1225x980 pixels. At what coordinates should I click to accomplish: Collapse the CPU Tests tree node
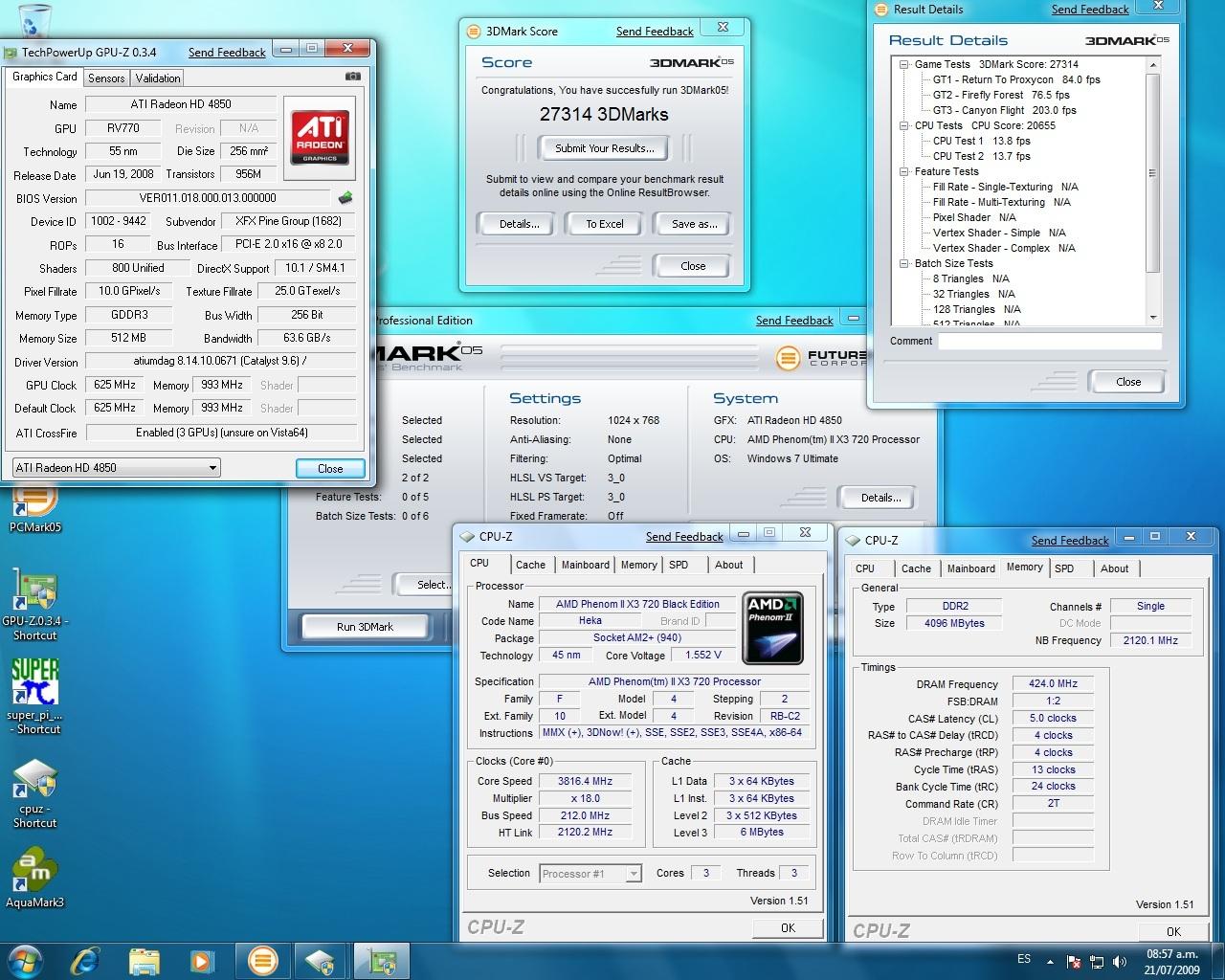[904, 125]
